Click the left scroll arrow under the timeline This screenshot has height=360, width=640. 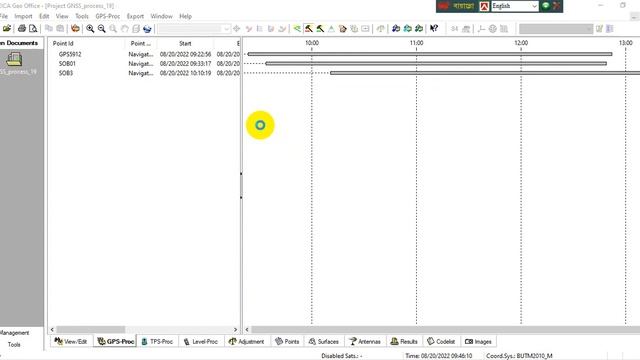click(x=247, y=329)
